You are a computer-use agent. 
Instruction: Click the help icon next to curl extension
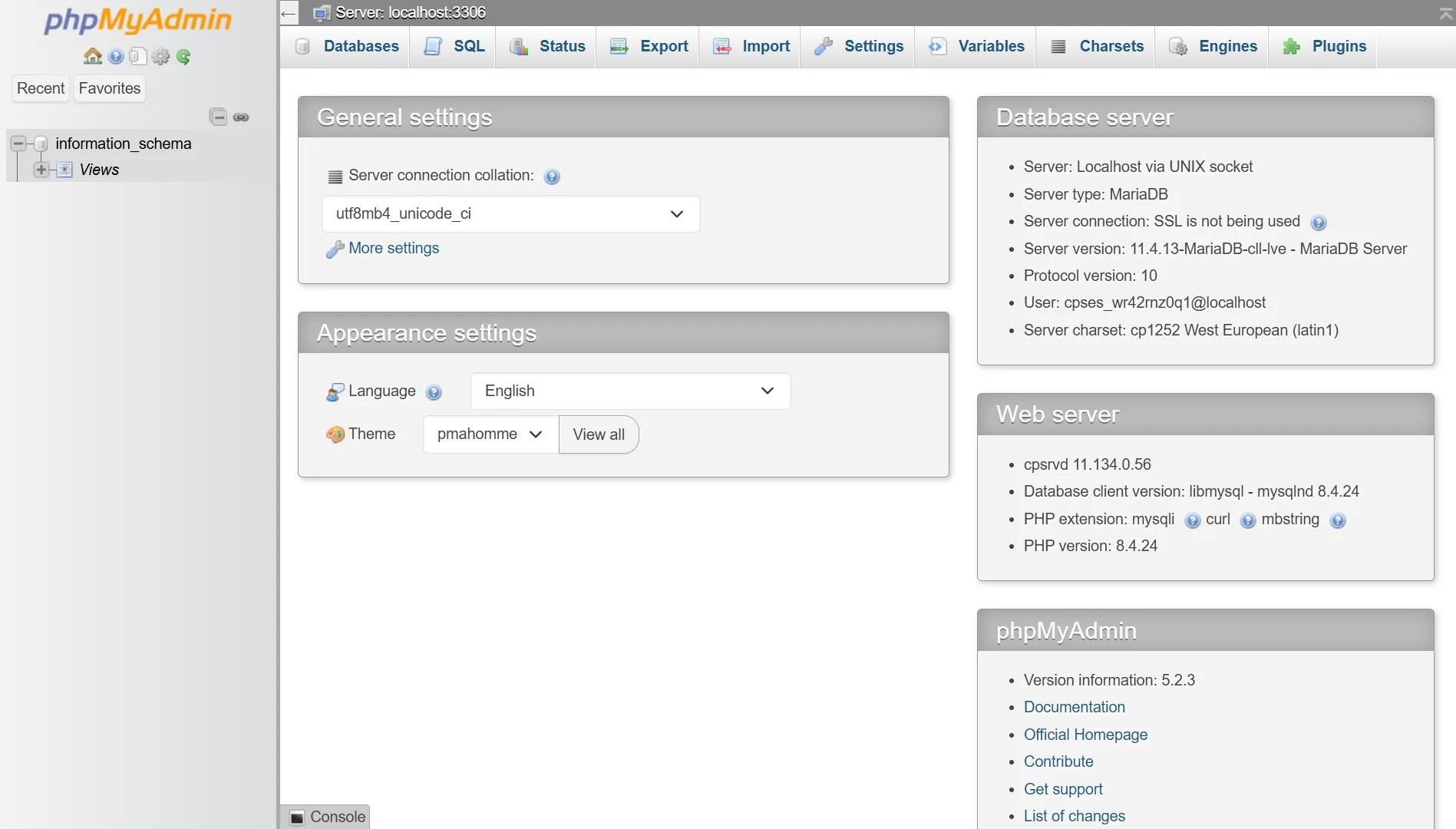pyautogui.click(x=1248, y=520)
